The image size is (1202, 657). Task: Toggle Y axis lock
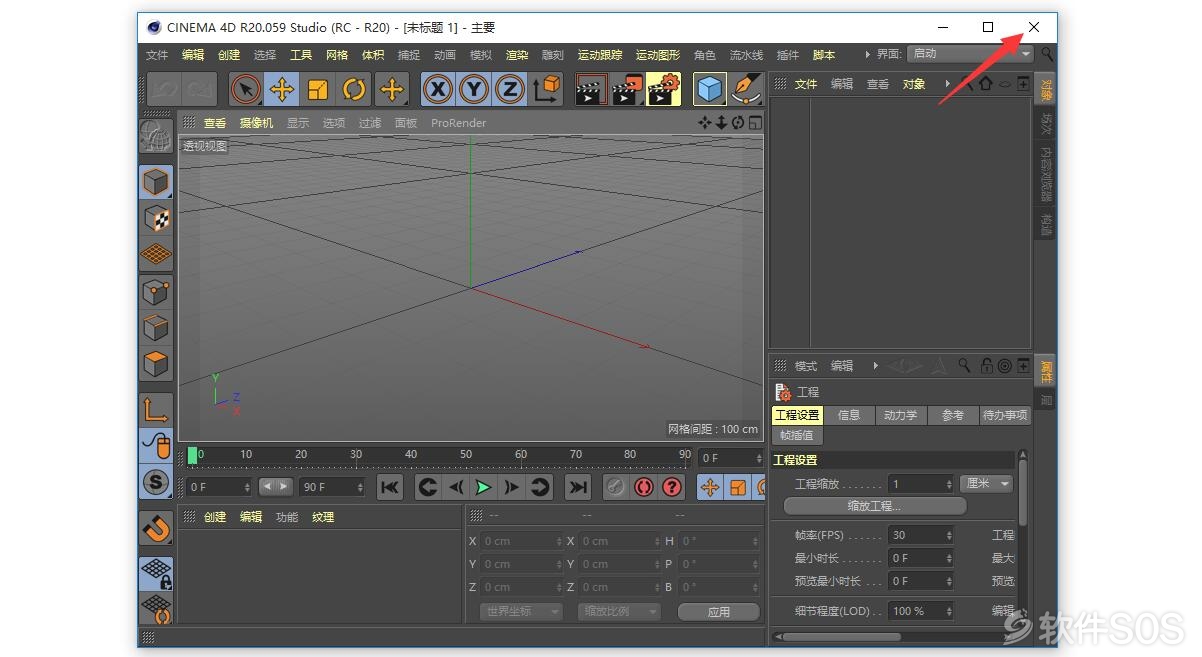473,90
